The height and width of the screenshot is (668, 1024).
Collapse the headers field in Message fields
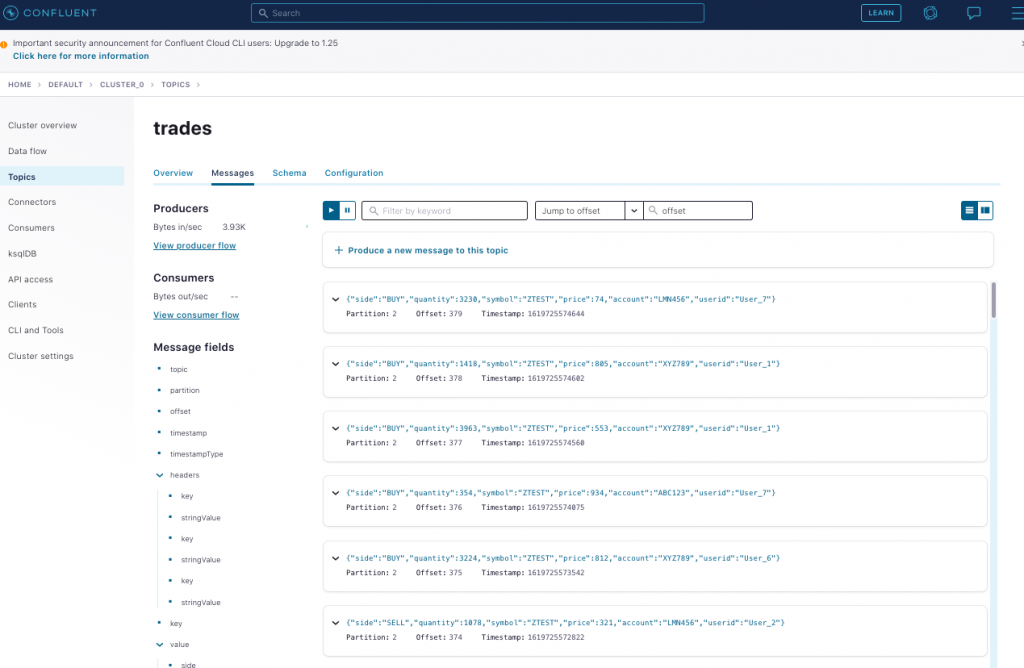tap(159, 474)
